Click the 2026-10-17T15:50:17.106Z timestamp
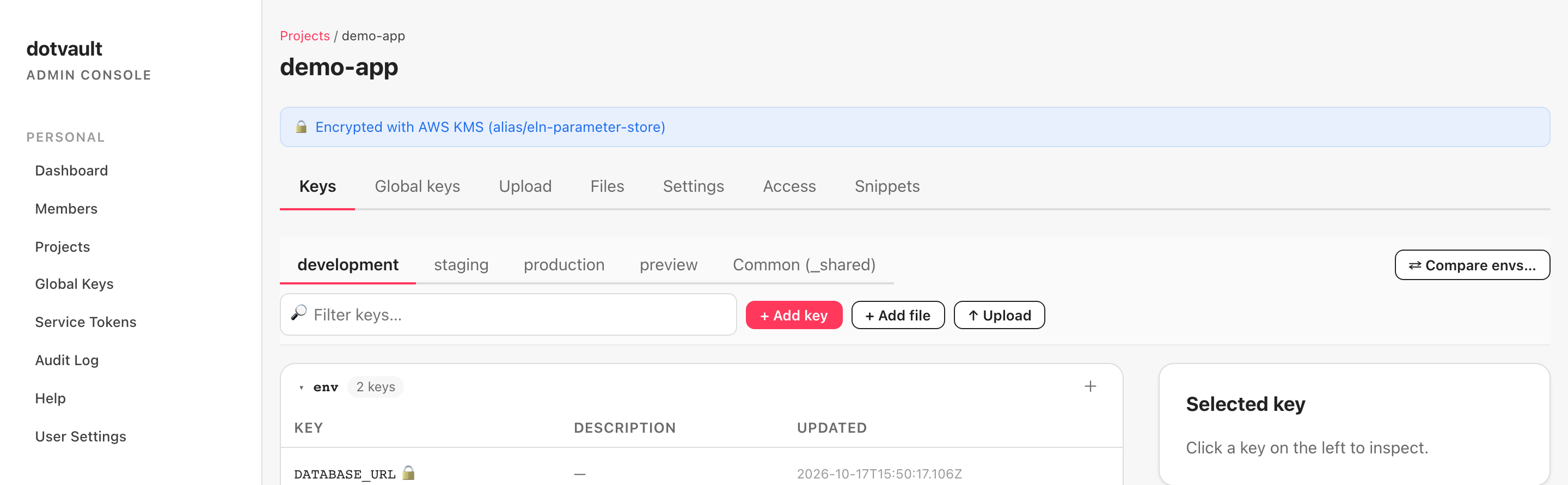The image size is (1568, 485). click(879, 474)
